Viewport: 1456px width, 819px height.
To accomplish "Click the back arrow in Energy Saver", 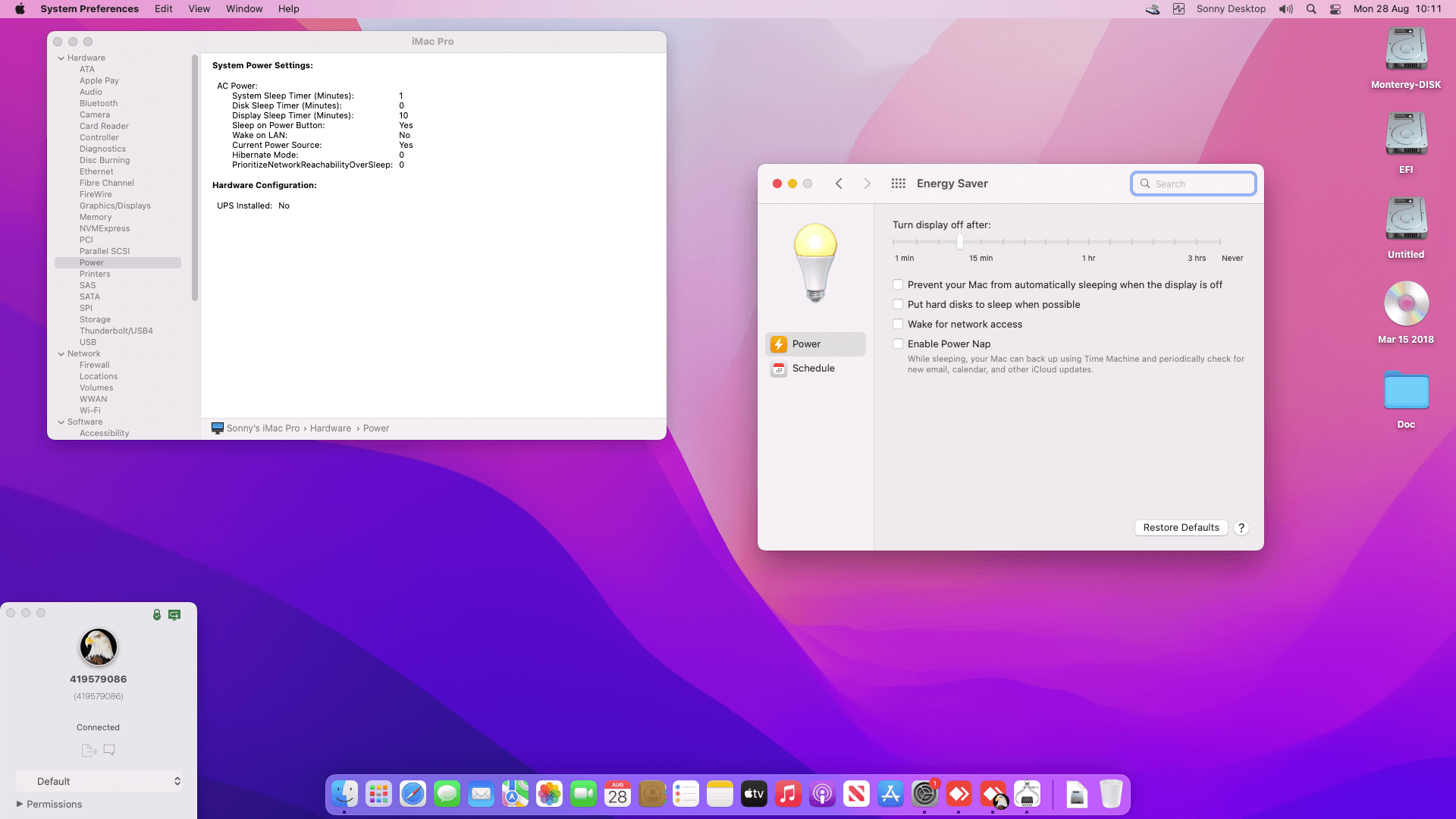I will 839,184.
